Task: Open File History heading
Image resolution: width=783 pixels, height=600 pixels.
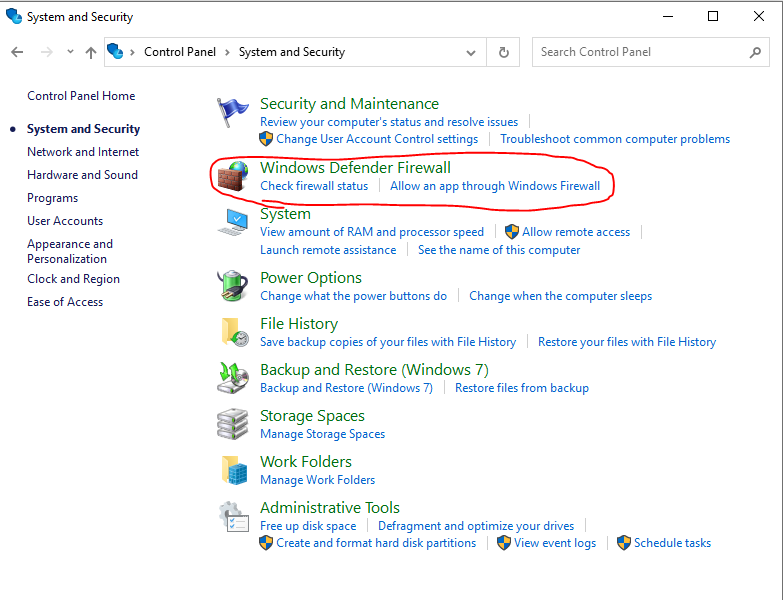Action: click(299, 324)
